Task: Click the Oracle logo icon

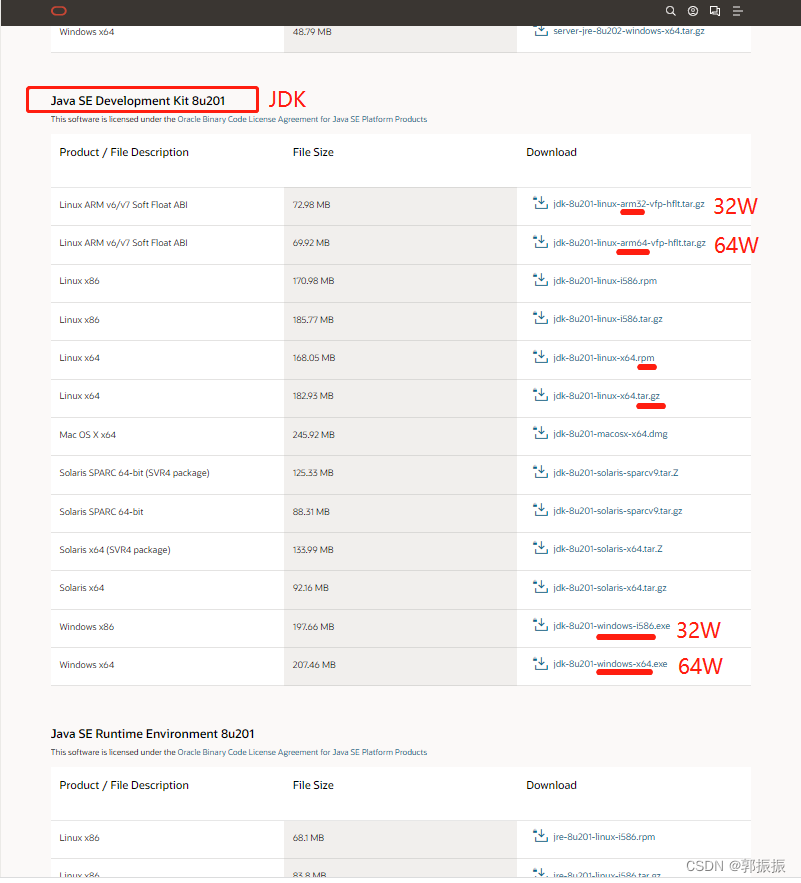Action: (x=59, y=11)
